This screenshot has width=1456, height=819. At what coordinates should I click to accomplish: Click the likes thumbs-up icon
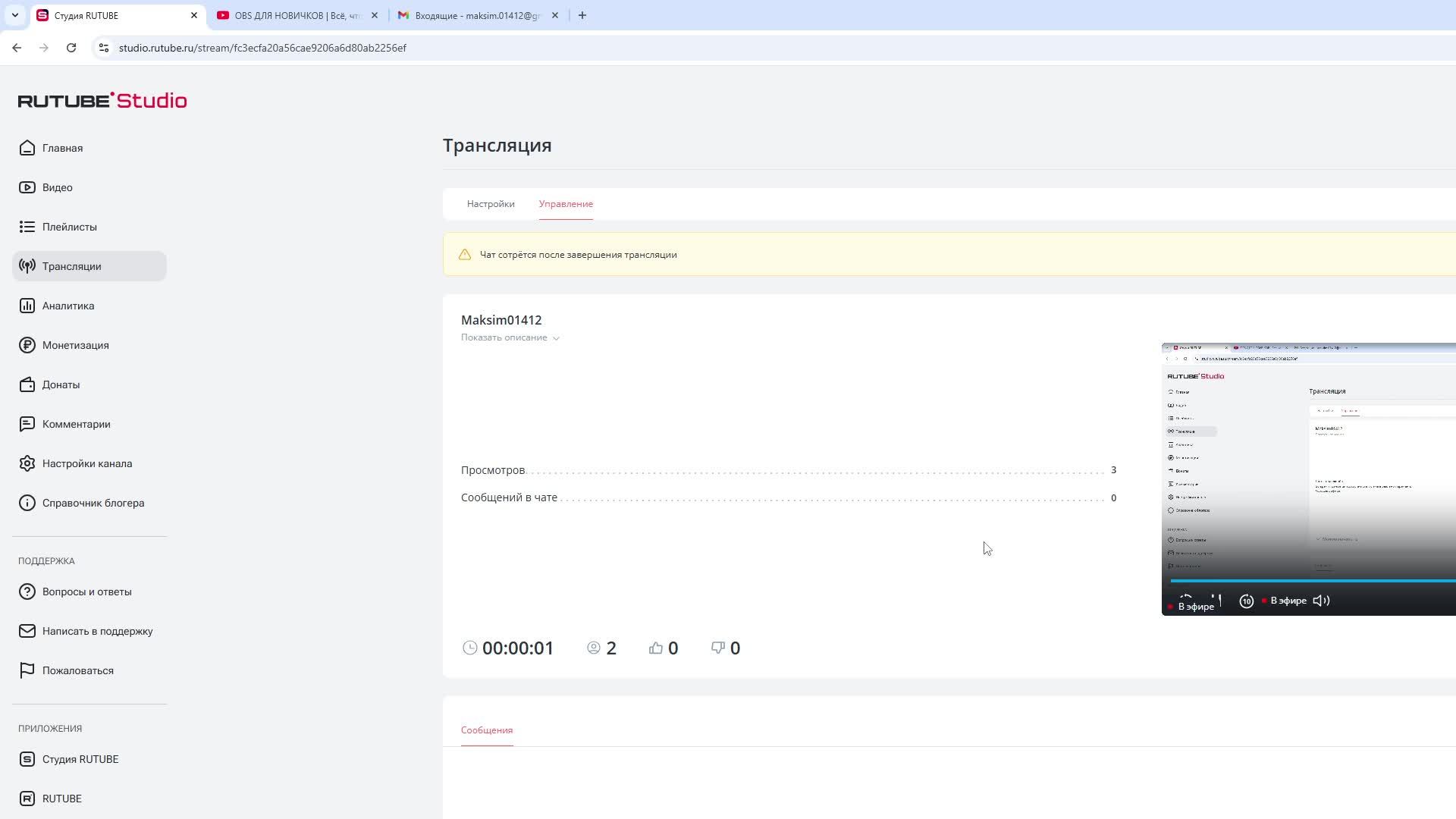656,648
